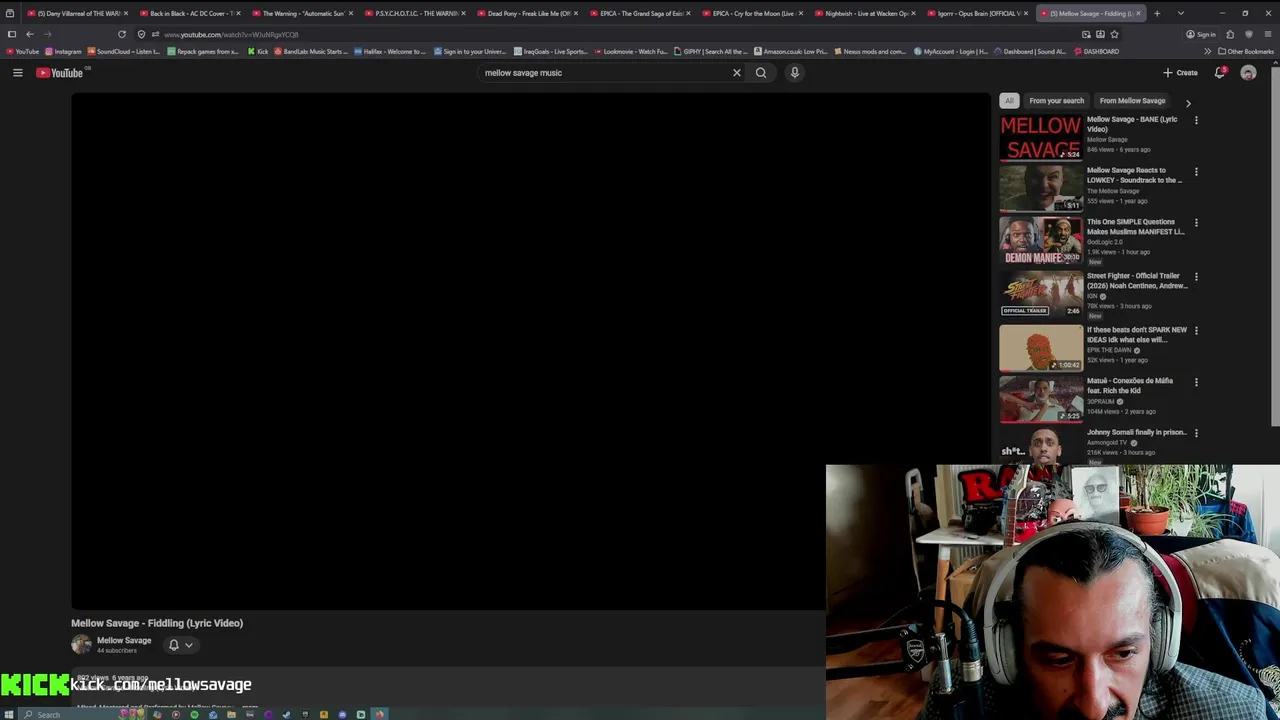
Task: Open the account avatar menu
Action: [x=1248, y=72]
